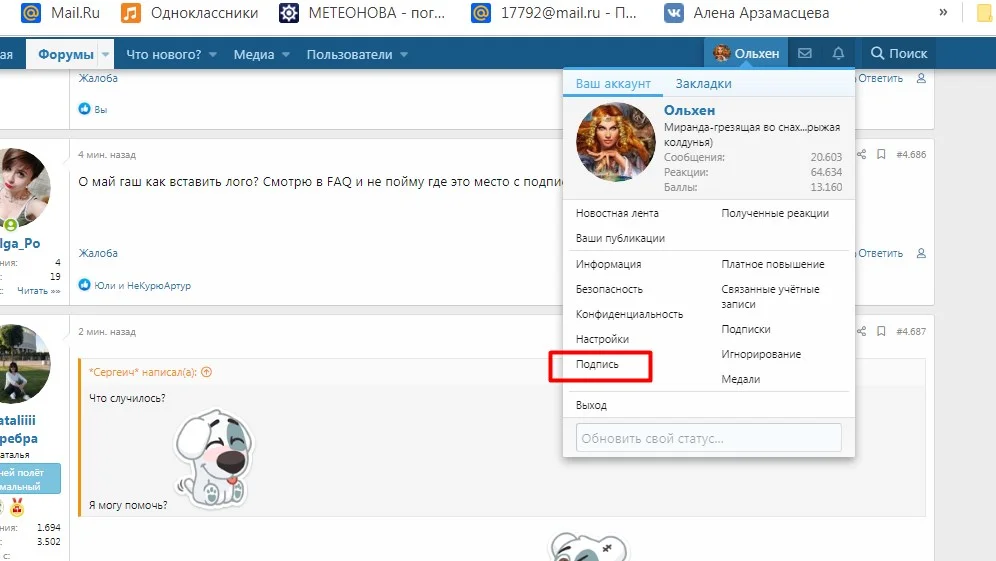The image size is (996, 561).
Task: Open the bell notifications icon
Action: point(838,53)
